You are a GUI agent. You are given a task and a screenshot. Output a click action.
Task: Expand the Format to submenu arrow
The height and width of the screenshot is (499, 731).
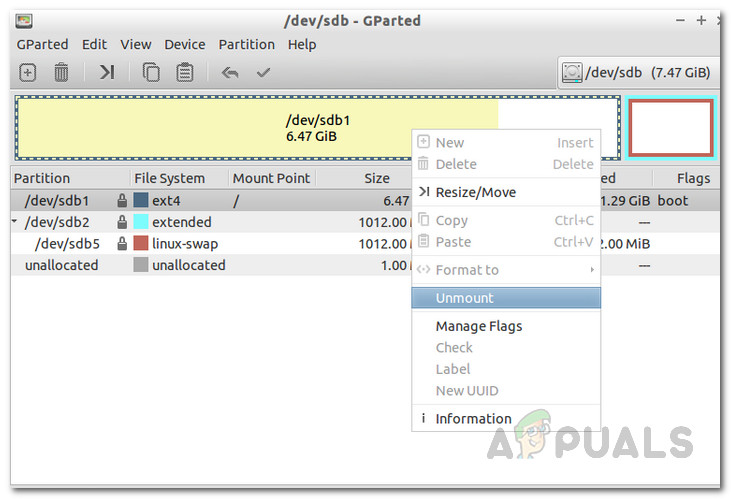[592, 270]
